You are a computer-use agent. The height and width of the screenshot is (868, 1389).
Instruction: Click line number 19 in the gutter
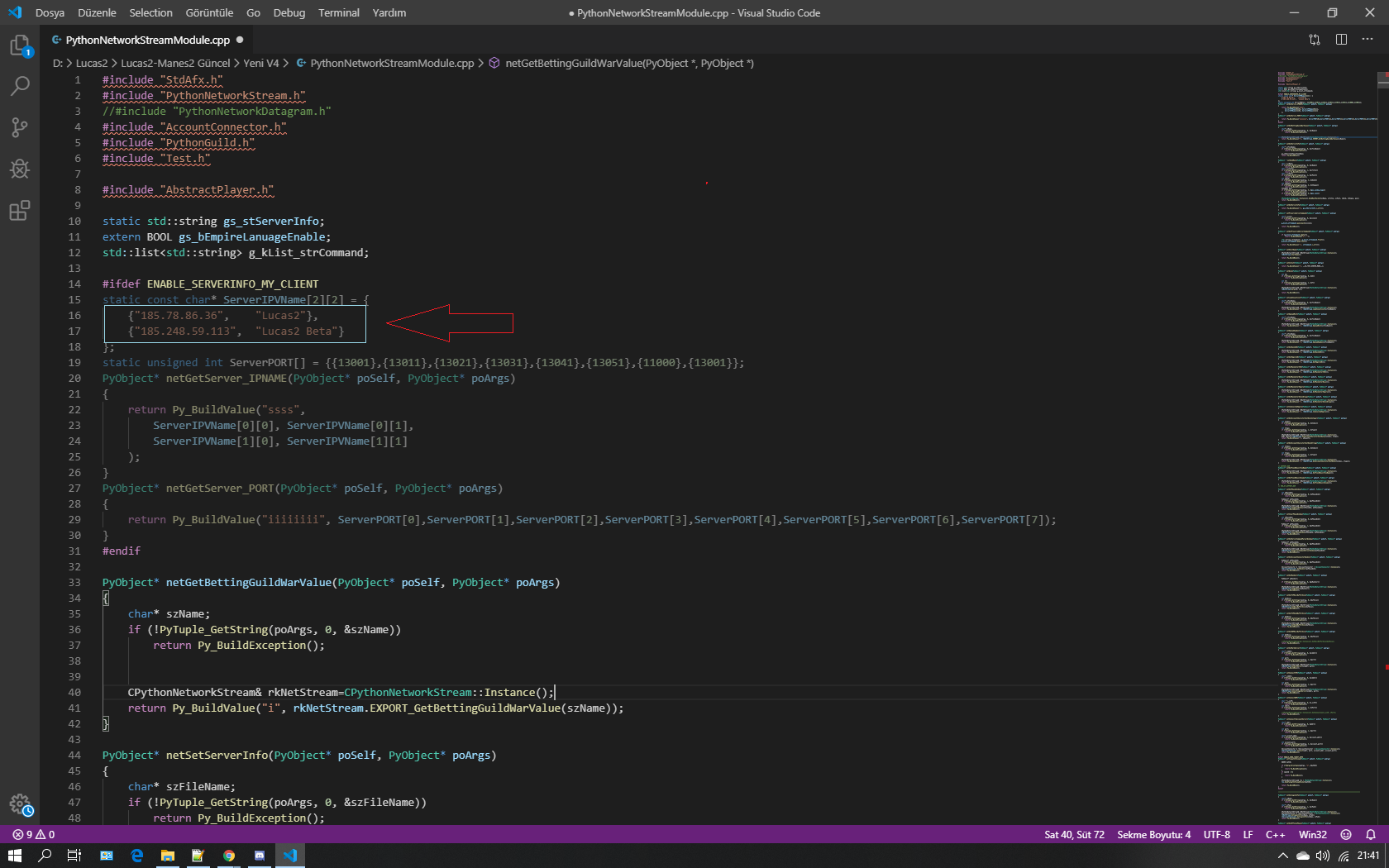[74, 362]
